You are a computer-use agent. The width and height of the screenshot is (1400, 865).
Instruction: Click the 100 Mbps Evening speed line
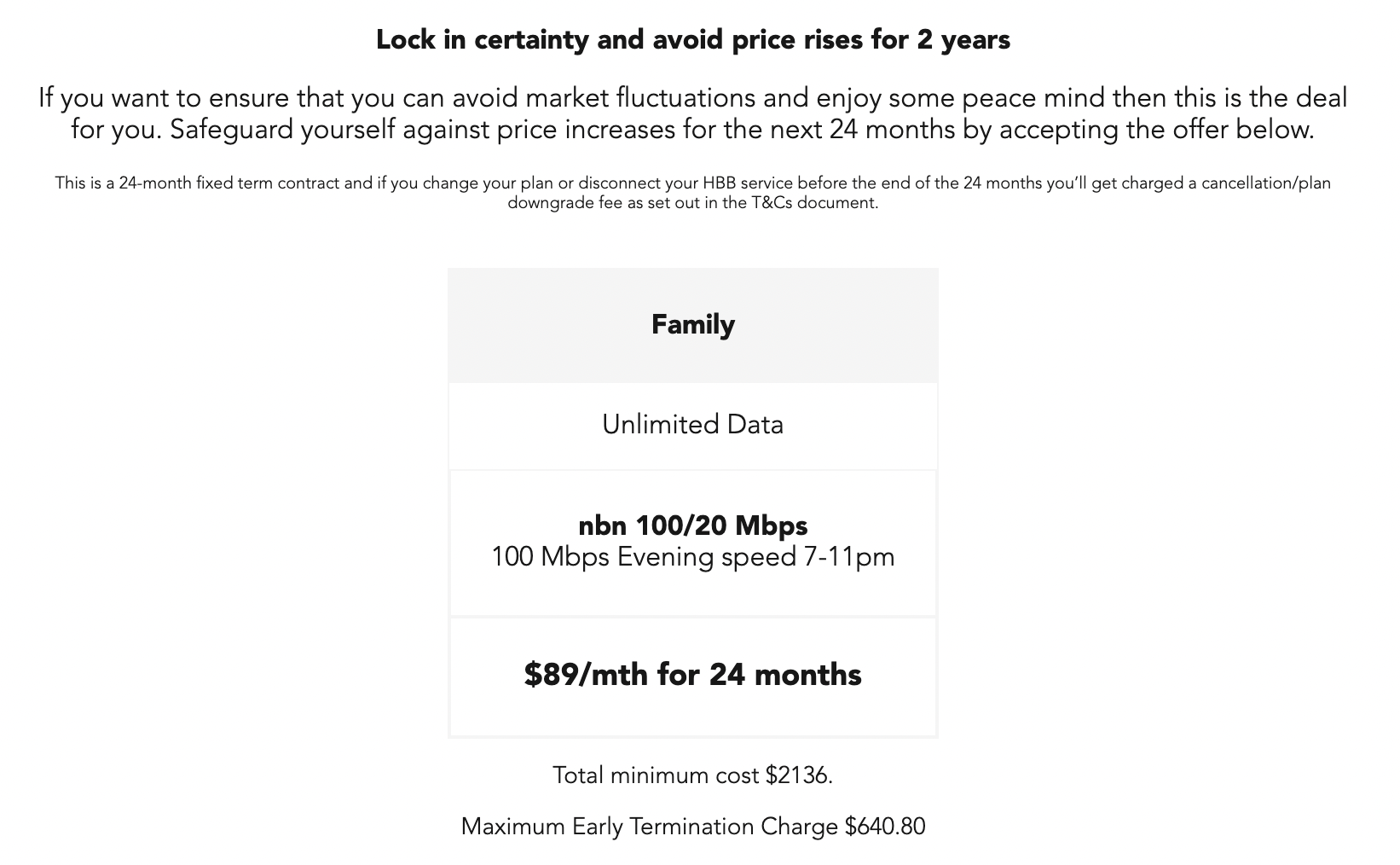692,557
